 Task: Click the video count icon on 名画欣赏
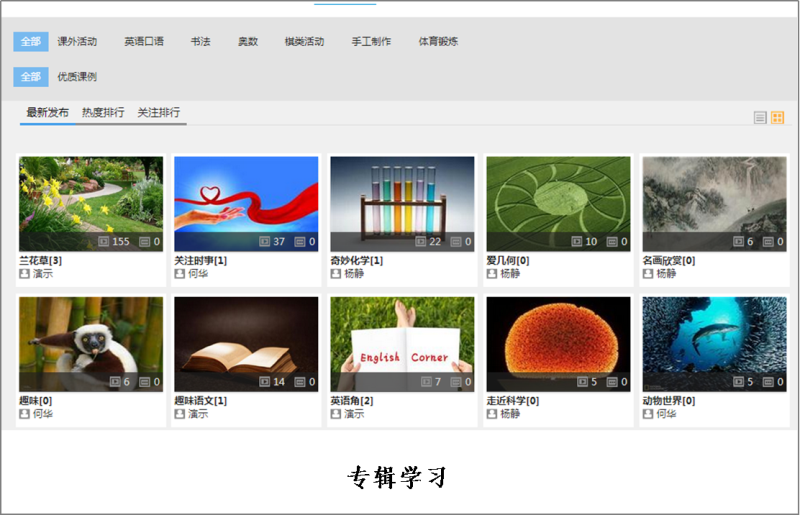pyautogui.click(x=738, y=241)
